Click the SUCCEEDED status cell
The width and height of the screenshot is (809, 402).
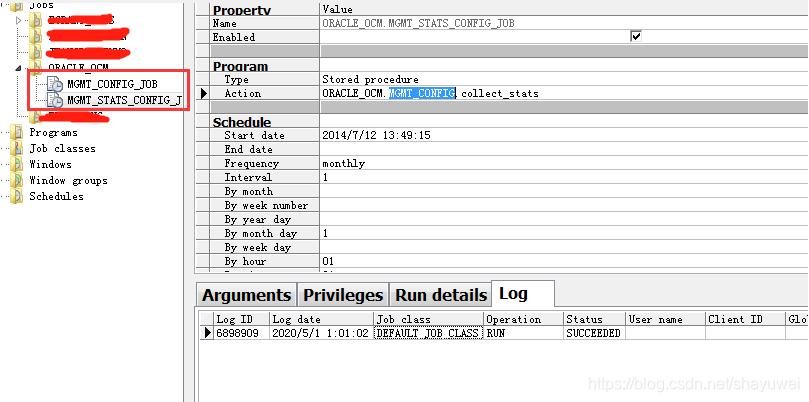coord(593,333)
